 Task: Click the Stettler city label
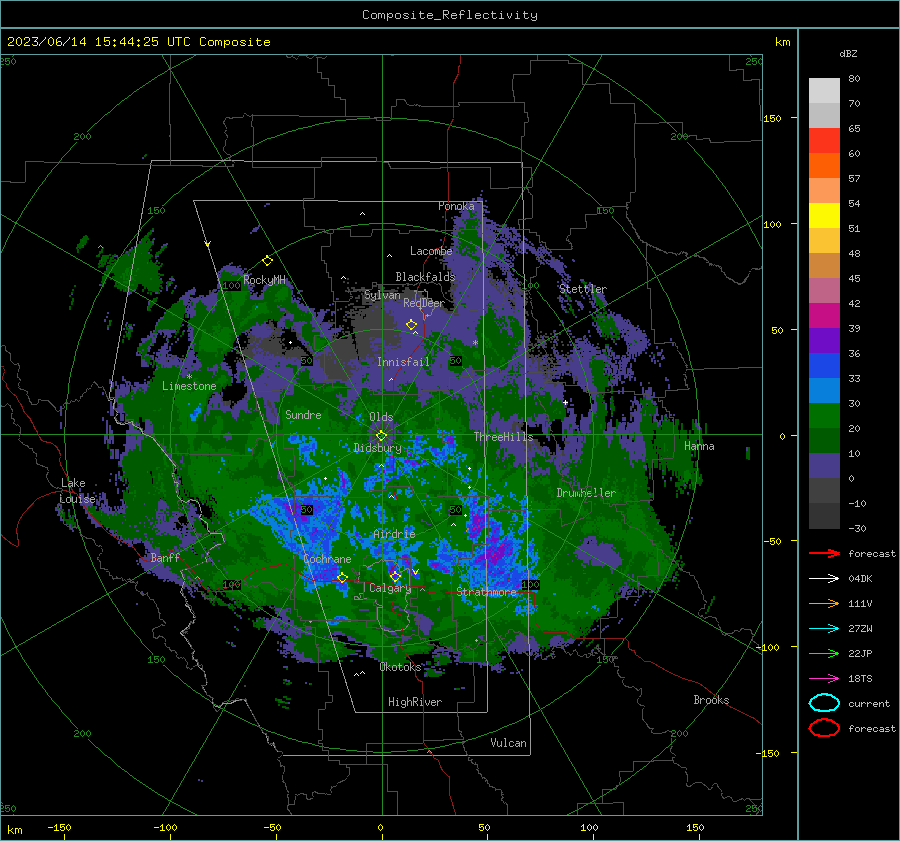(x=583, y=289)
